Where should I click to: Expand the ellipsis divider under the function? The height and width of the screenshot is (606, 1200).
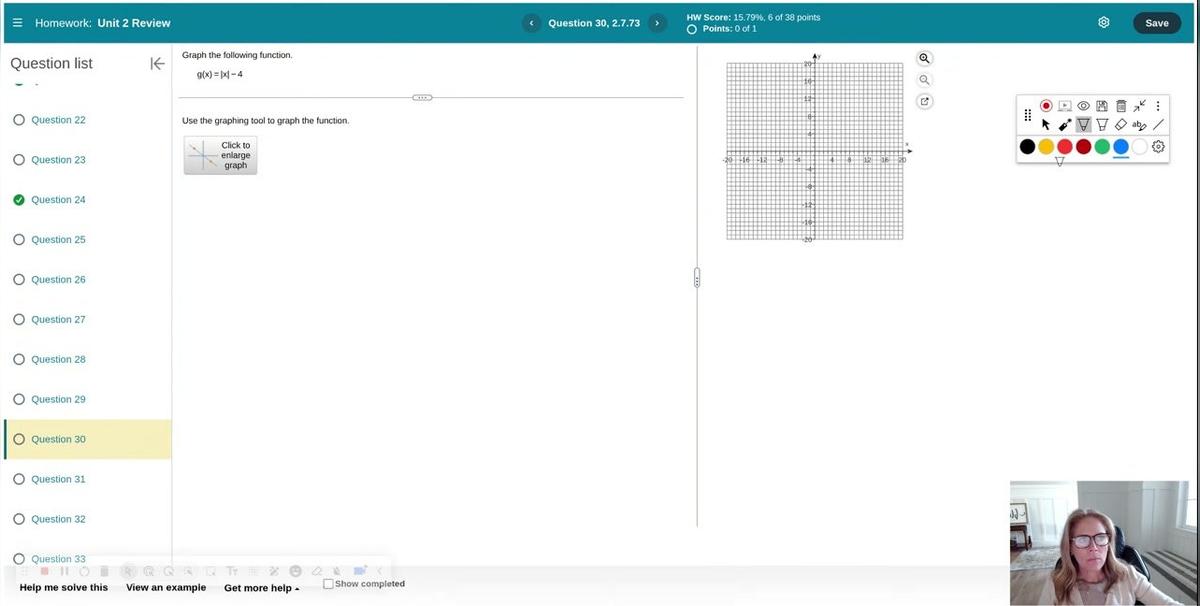coord(422,97)
